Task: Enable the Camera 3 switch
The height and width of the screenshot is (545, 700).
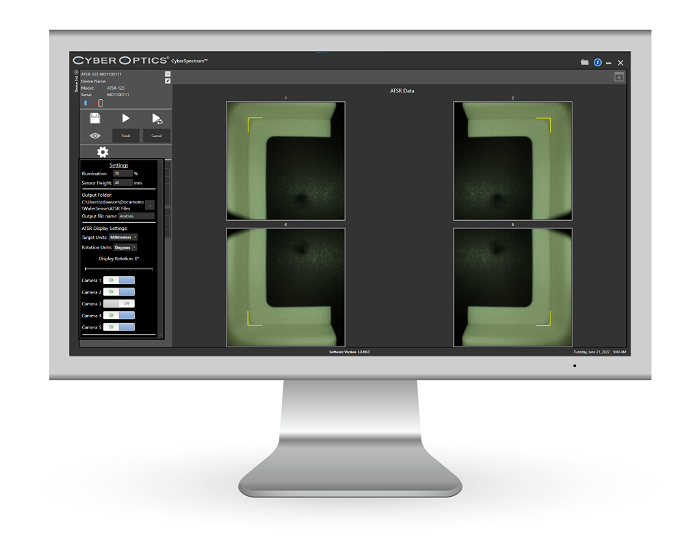Action: 119,303
